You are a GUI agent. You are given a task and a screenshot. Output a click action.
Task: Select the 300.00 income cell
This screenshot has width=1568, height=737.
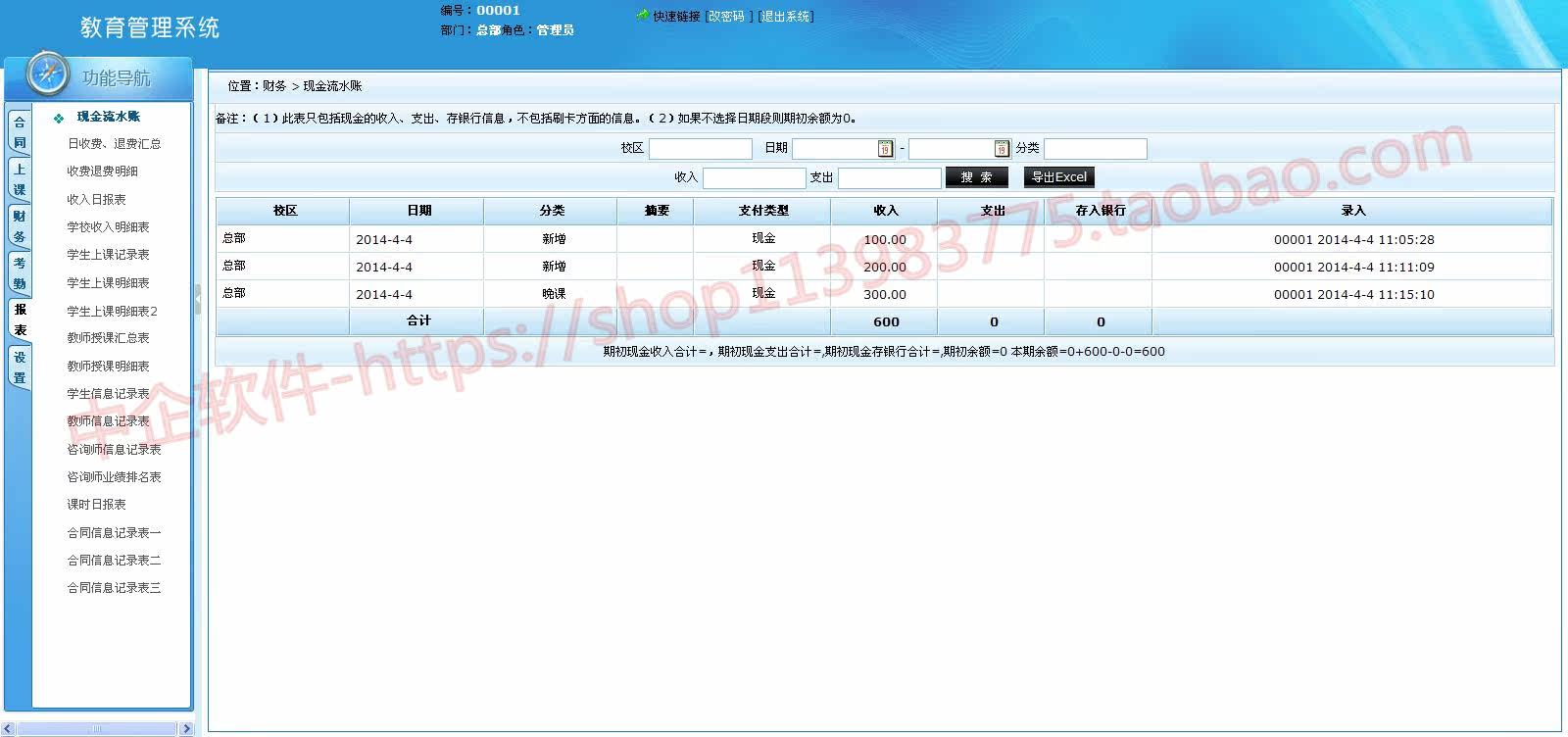tap(885, 294)
